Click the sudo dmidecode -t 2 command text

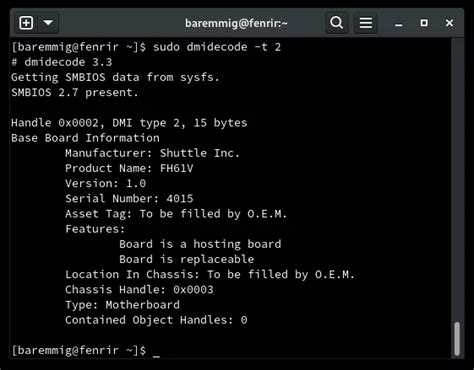pyautogui.click(x=217, y=47)
